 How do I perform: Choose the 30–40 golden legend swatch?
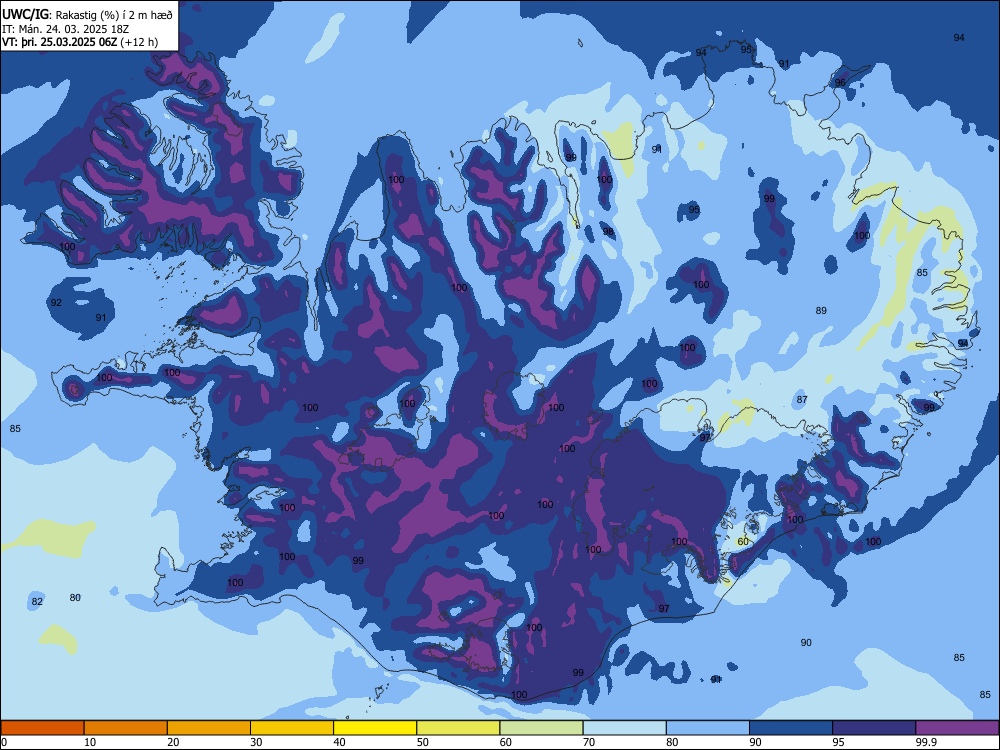click(x=292, y=728)
